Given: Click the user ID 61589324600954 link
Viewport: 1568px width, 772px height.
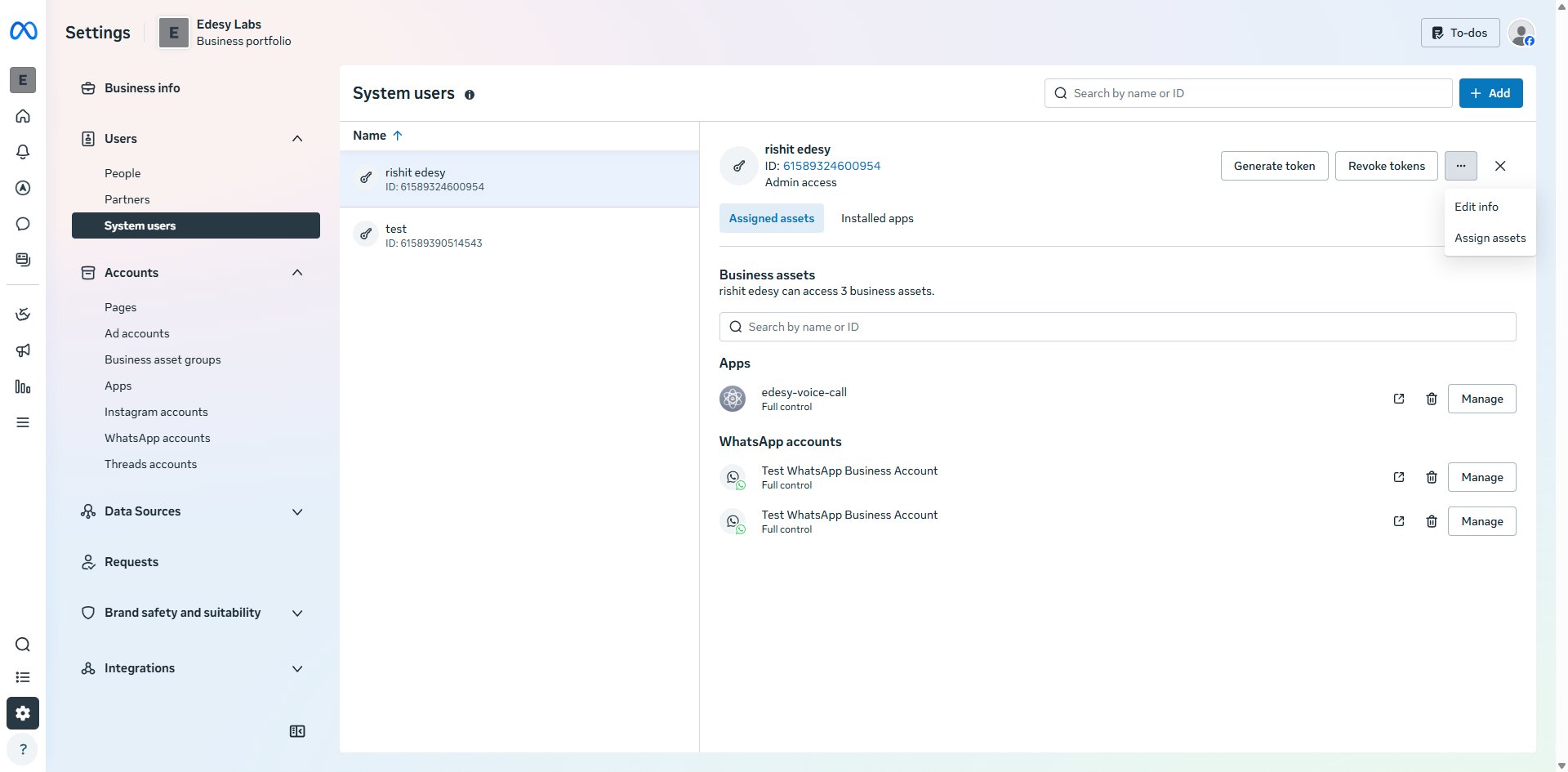Looking at the screenshot, I should (x=831, y=166).
